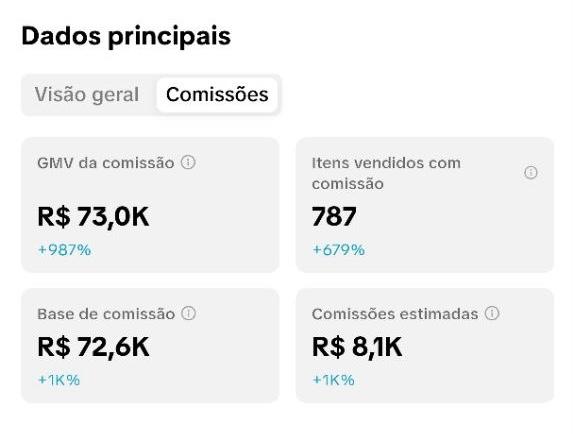Open info icon for Itens vendidos com comissão
This screenshot has height=434, width=575.
point(531,172)
